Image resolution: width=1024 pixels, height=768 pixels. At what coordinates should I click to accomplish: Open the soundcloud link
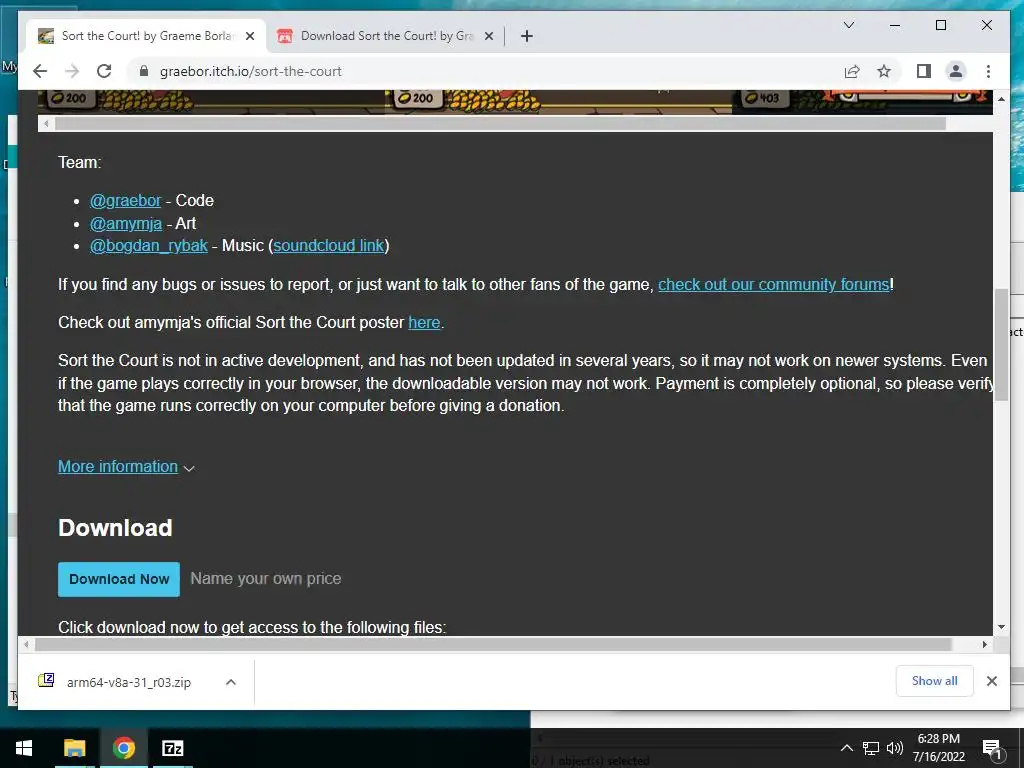coord(328,246)
